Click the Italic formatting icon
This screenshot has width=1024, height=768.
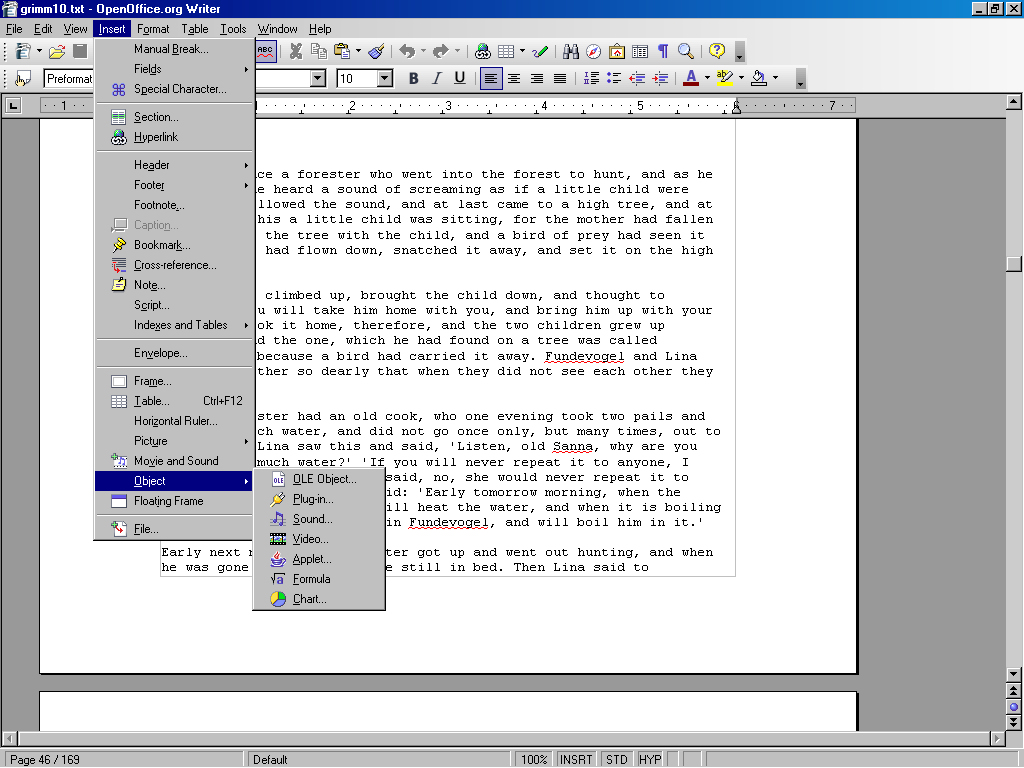[x=437, y=78]
